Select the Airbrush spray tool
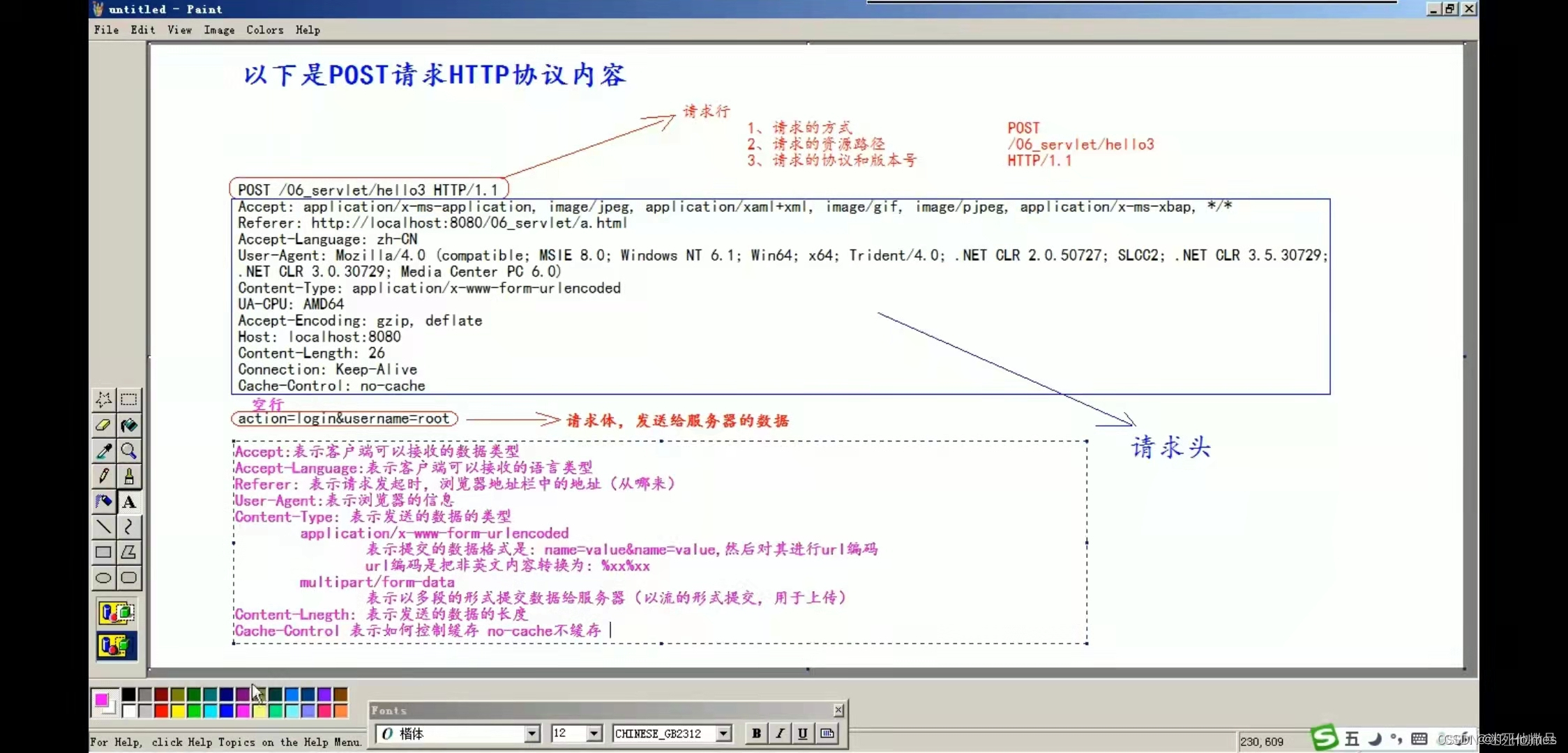This screenshot has height=753, width=1568. point(104,501)
